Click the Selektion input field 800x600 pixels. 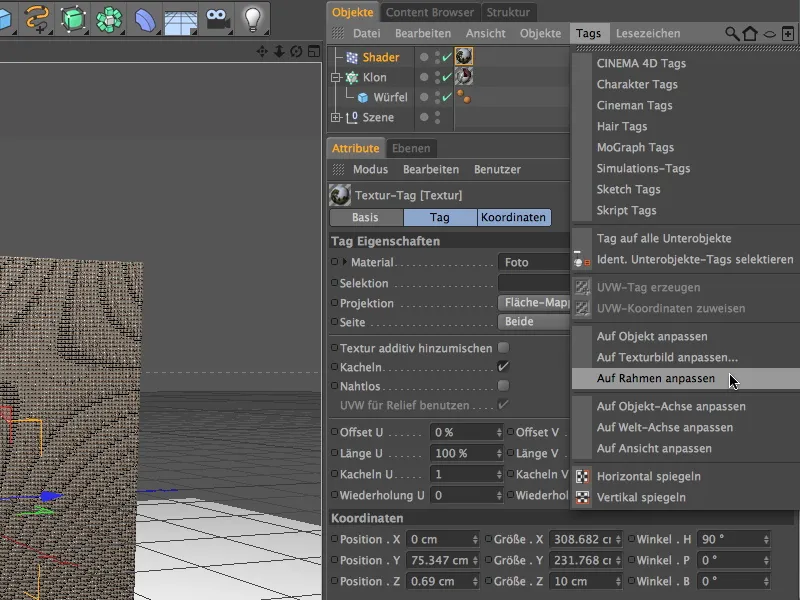[534, 283]
